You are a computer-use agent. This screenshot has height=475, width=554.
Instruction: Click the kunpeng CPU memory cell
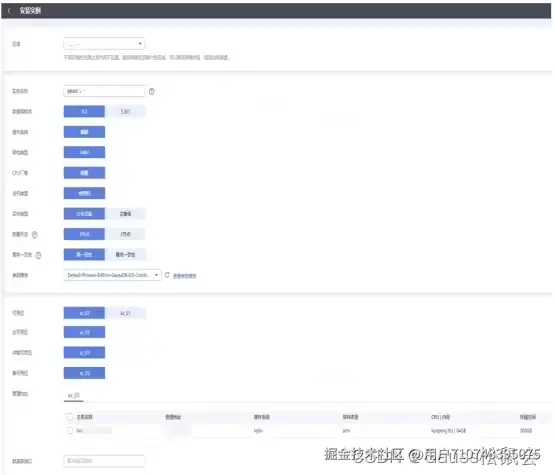448,430
